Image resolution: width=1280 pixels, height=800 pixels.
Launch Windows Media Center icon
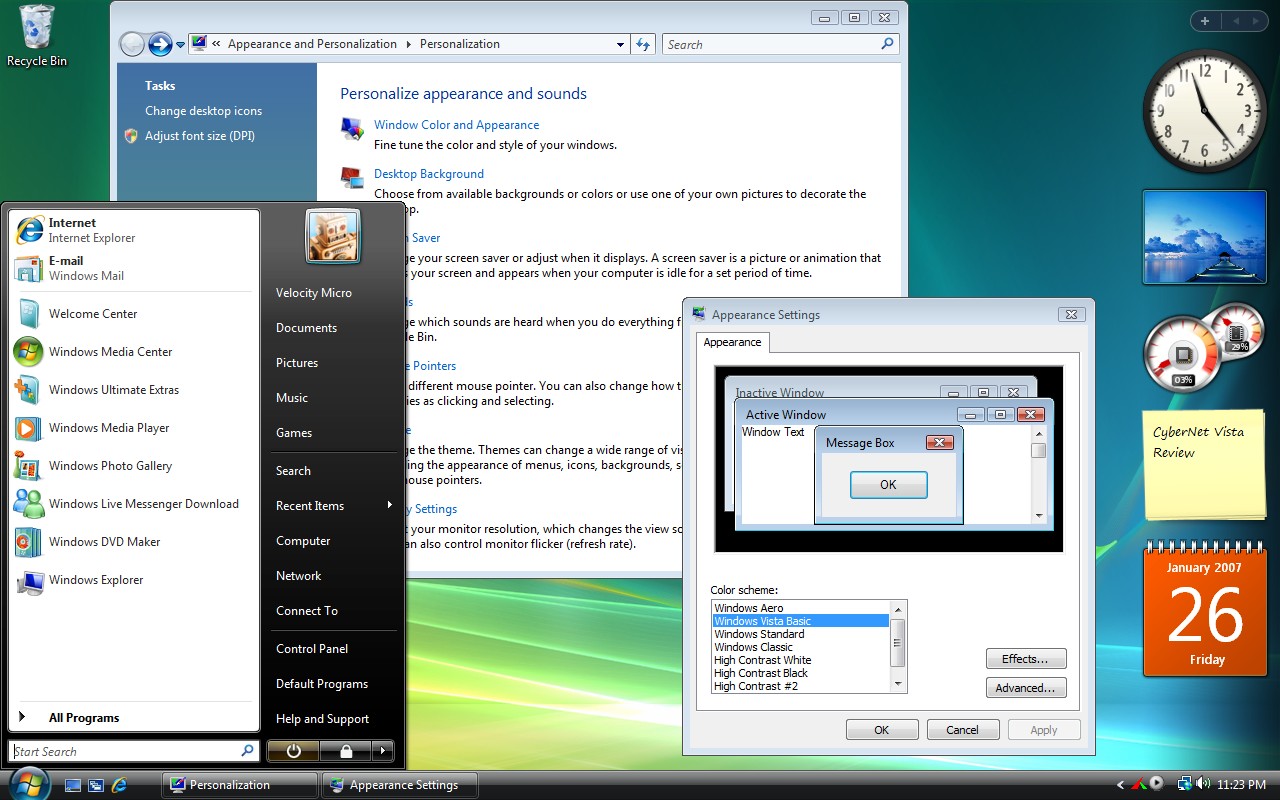click(29, 352)
